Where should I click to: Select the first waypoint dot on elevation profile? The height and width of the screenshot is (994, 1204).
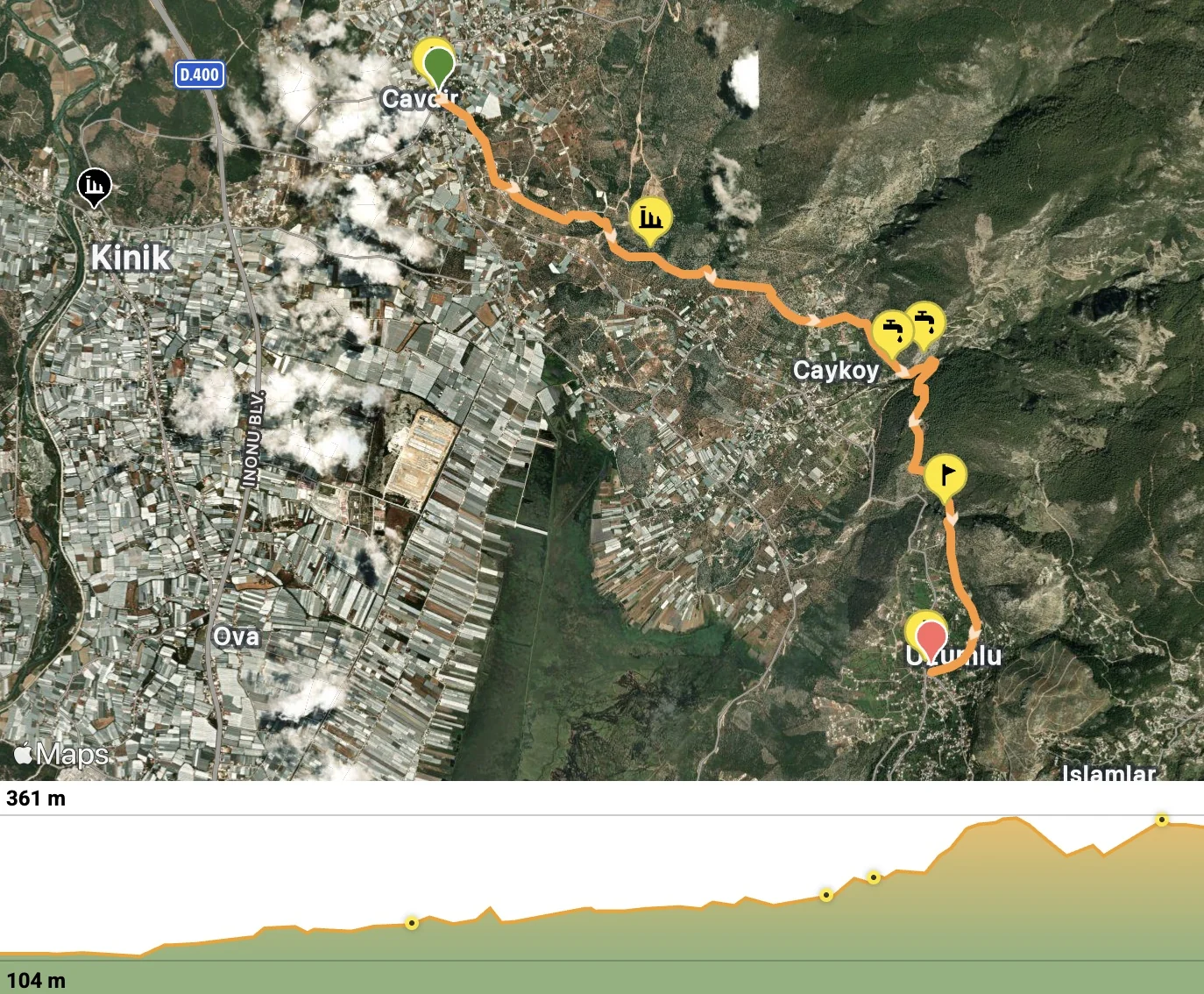coord(412,923)
